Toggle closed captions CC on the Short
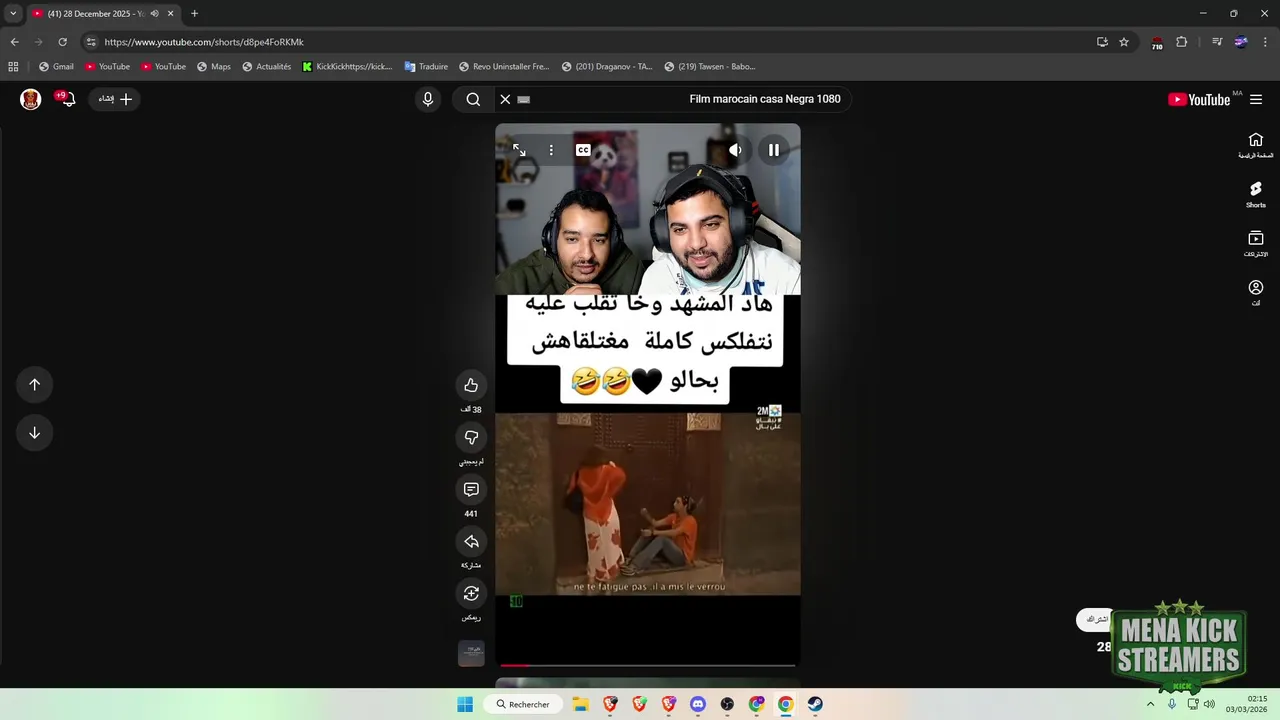This screenshot has width=1280, height=720. coord(583,150)
